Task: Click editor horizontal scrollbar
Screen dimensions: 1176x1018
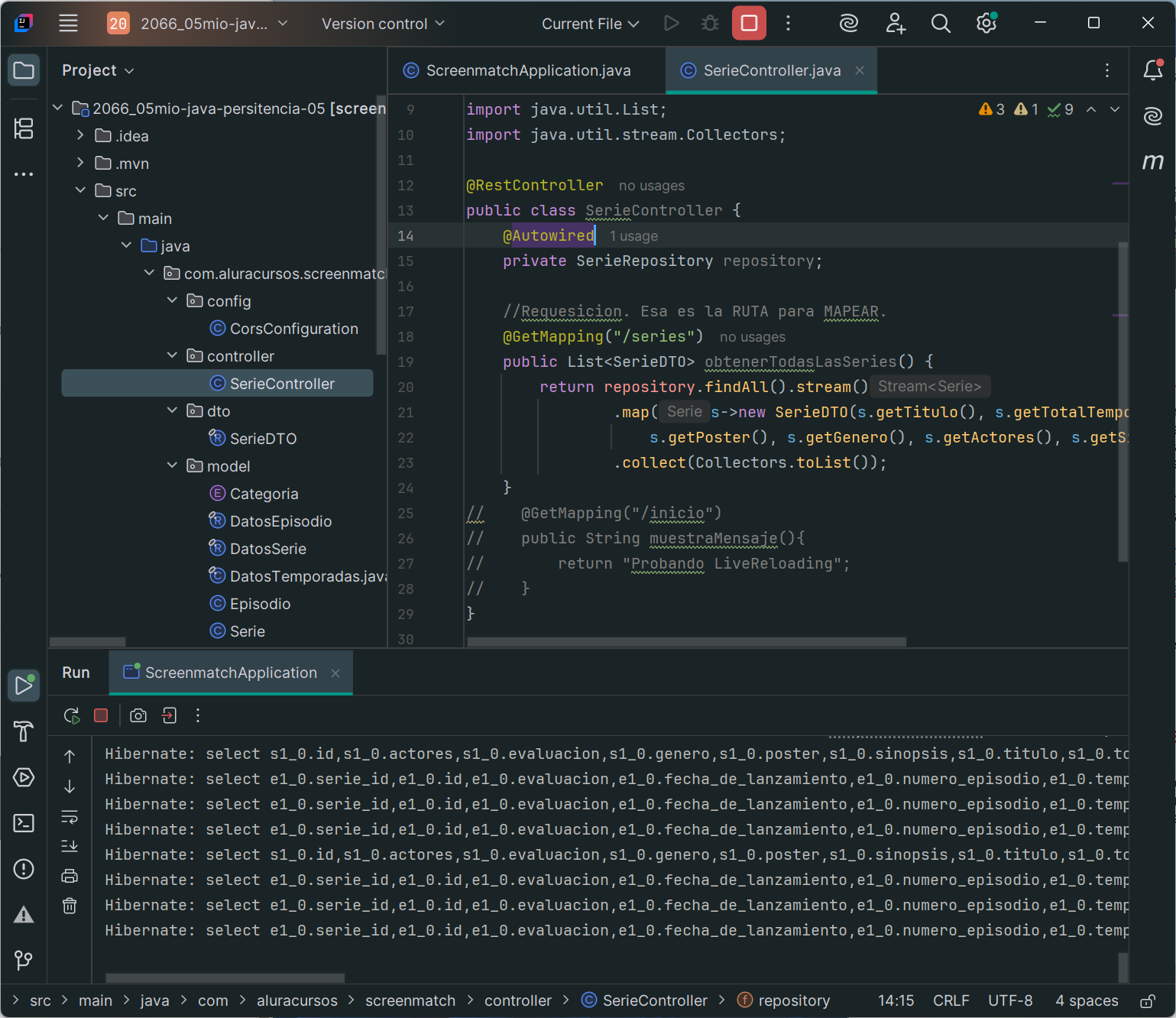Action: click(686, 642)
